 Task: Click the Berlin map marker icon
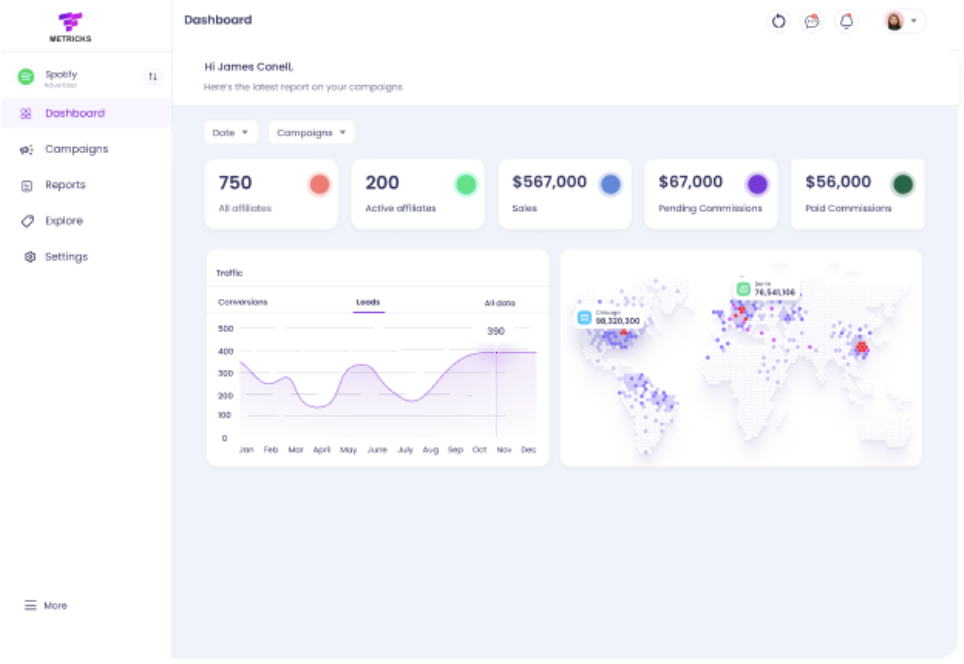point(743,289)
